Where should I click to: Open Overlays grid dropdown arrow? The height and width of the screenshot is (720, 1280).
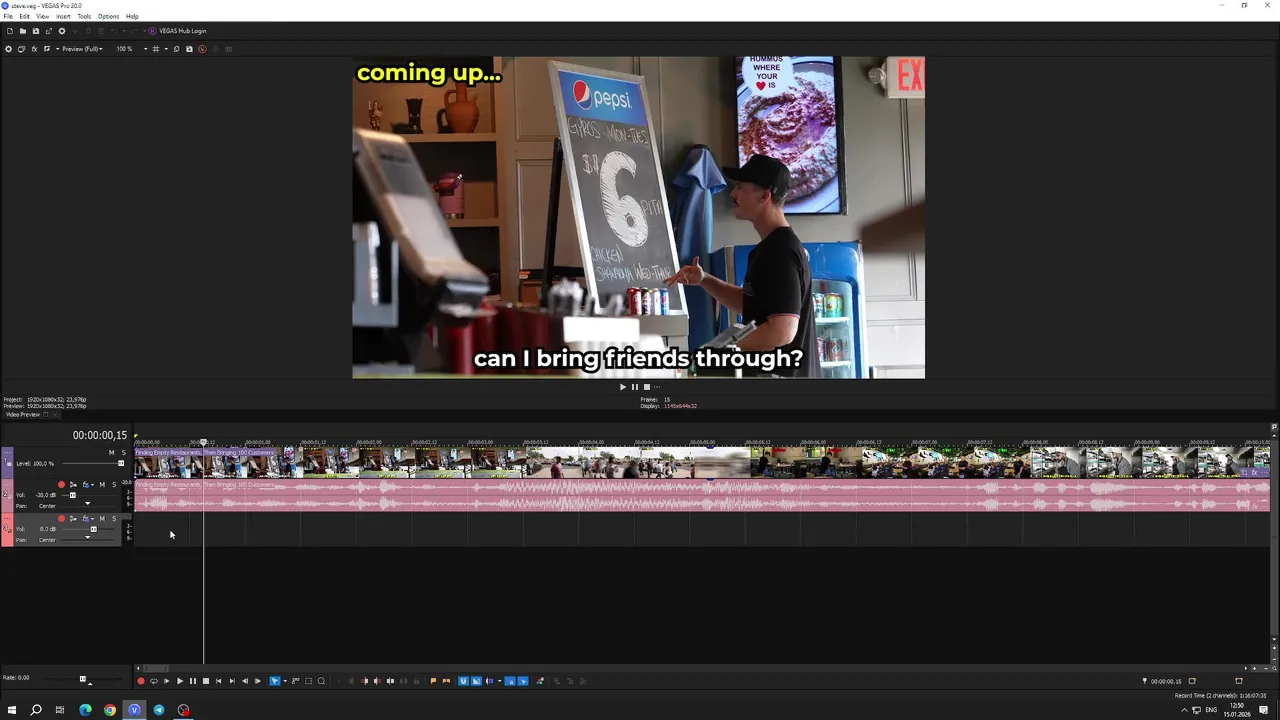coord(166,49)
